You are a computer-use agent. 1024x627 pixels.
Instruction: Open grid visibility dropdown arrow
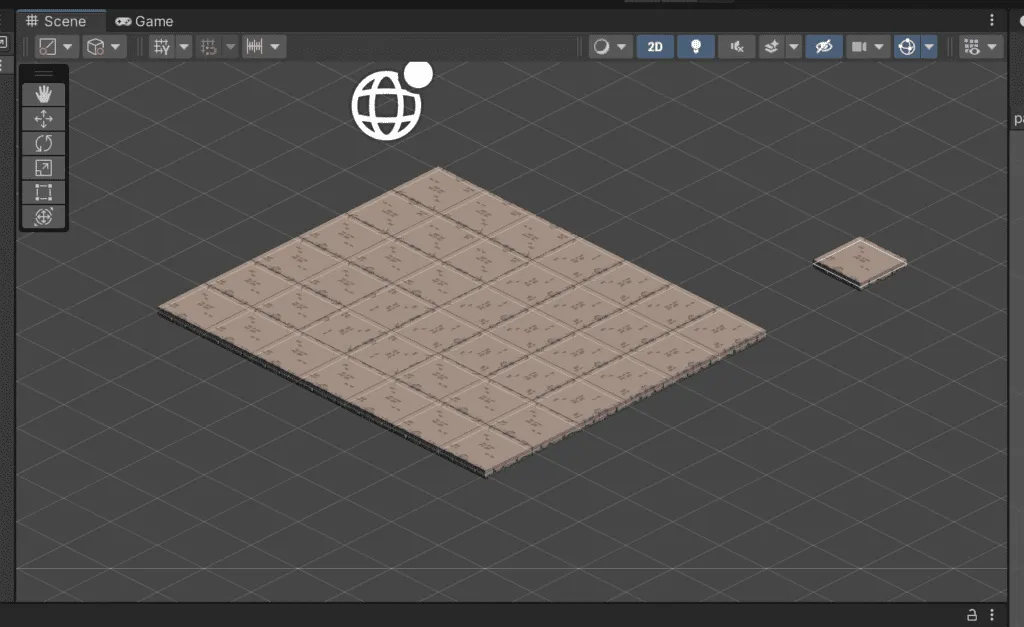coord(231,47)
